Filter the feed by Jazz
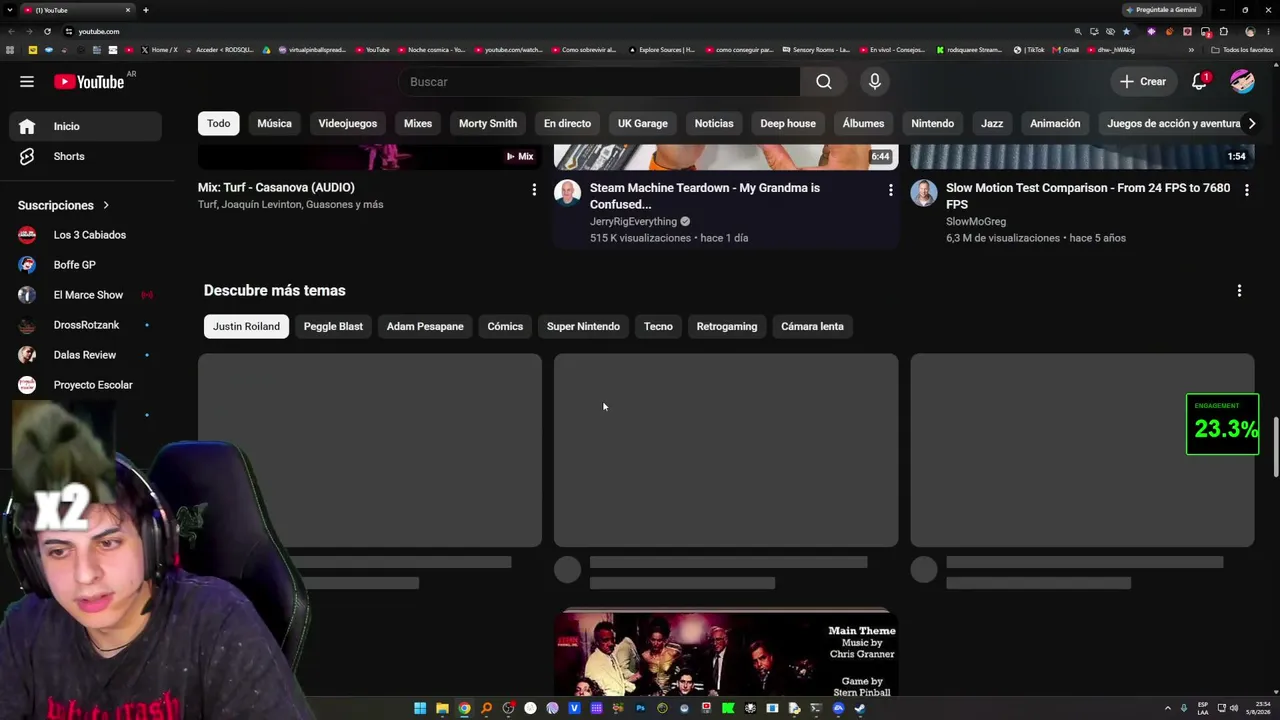The height and width of the screenshot is (720, 1280). point(992,124)
